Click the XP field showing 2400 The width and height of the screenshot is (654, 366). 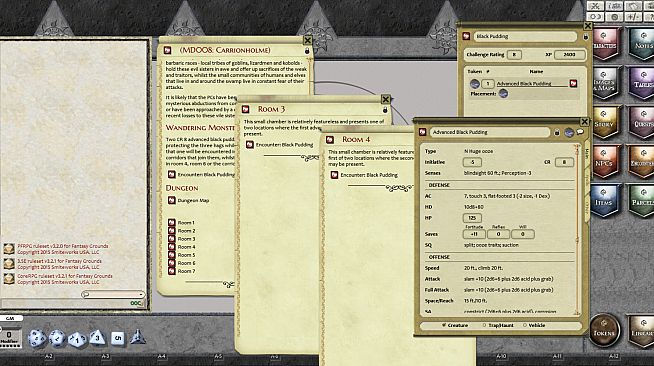click(569, 55)
